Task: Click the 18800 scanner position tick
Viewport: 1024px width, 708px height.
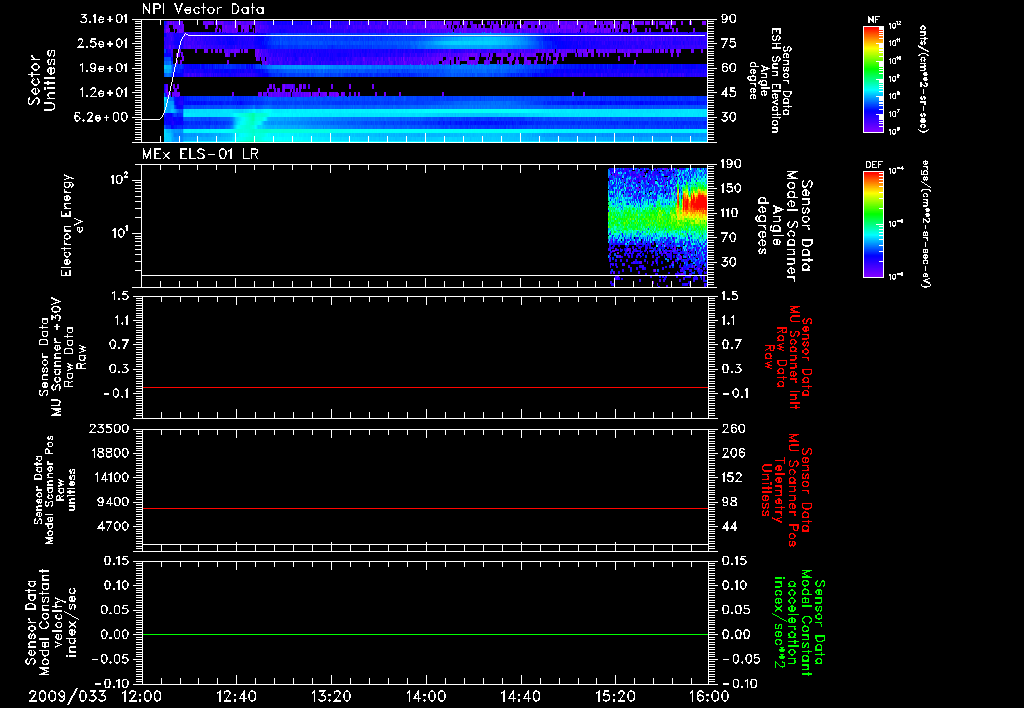Action: [110, 453]
